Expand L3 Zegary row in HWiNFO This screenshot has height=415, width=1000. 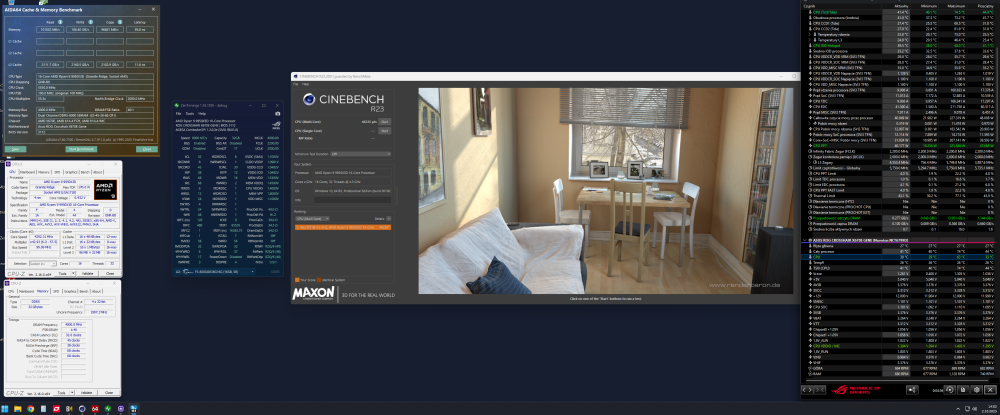(x=809, y=163)
